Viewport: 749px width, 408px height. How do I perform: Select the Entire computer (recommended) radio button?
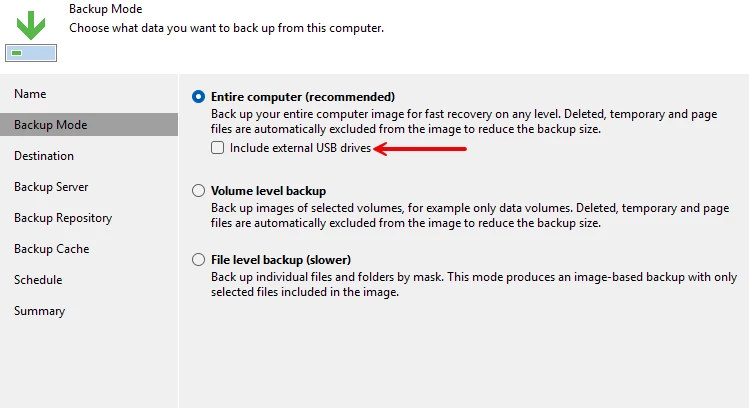198,97
